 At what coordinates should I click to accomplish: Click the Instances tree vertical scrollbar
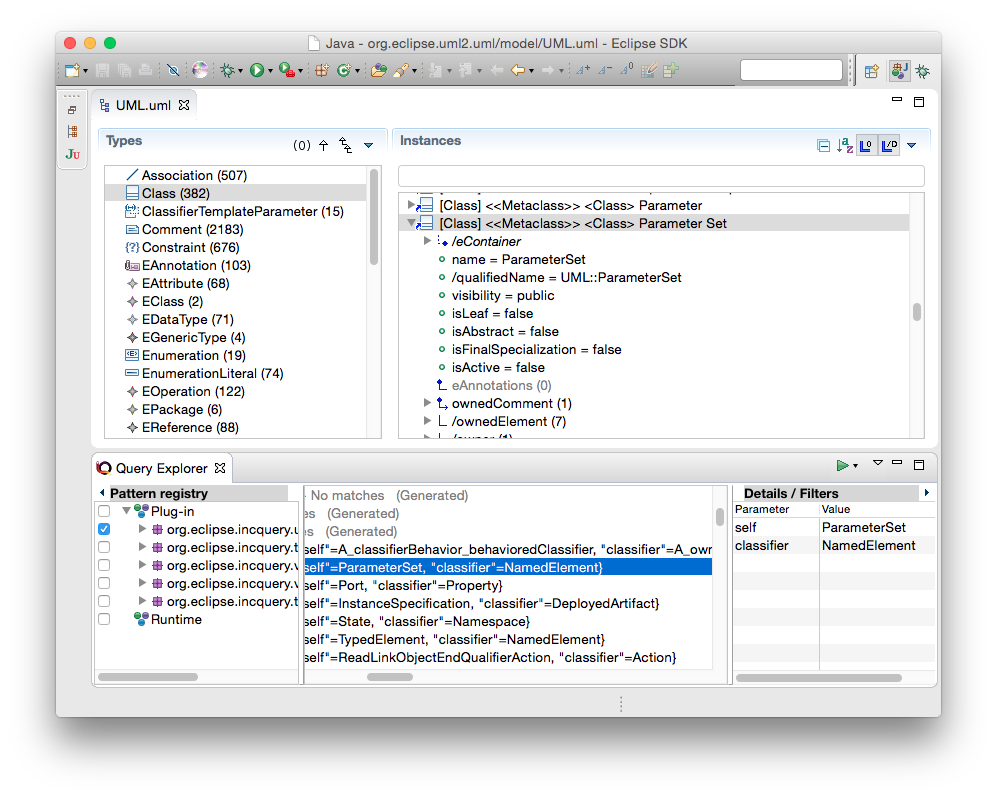pos(917,312)
